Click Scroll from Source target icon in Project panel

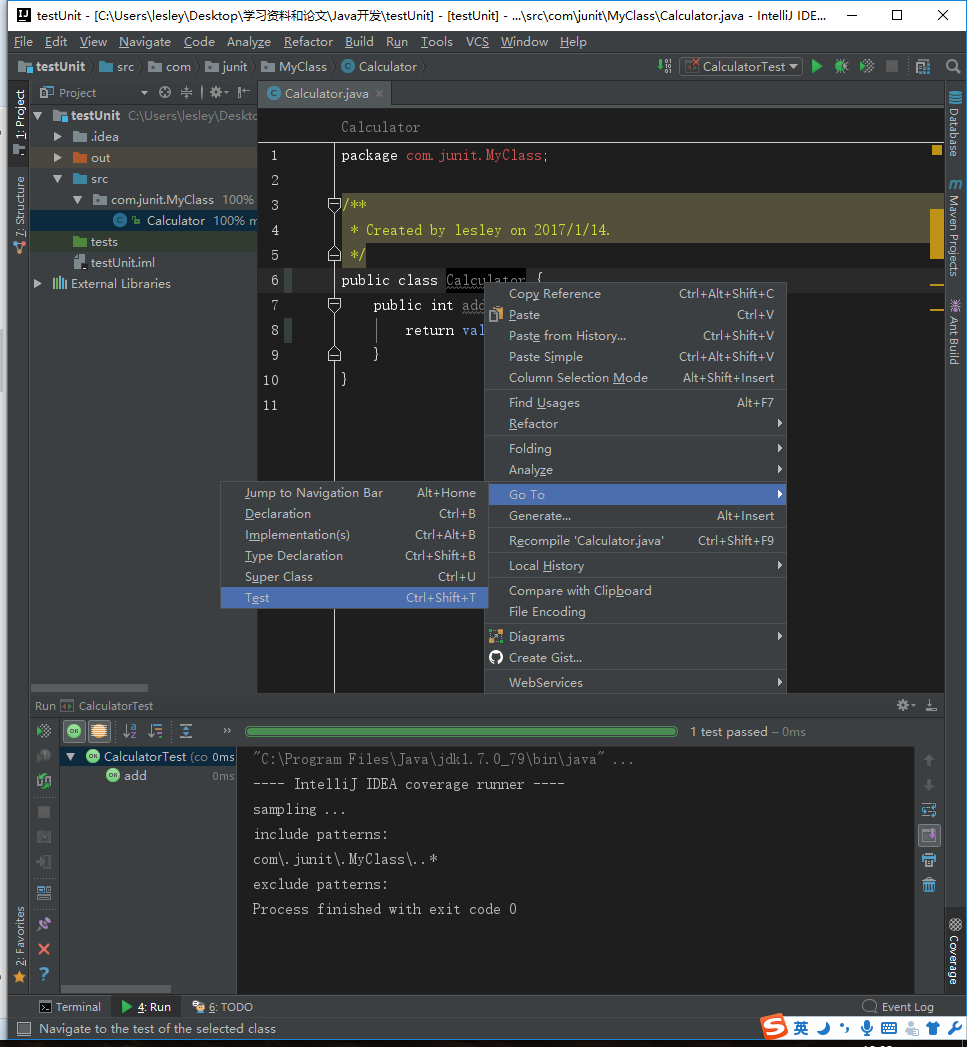pos(165,92)
